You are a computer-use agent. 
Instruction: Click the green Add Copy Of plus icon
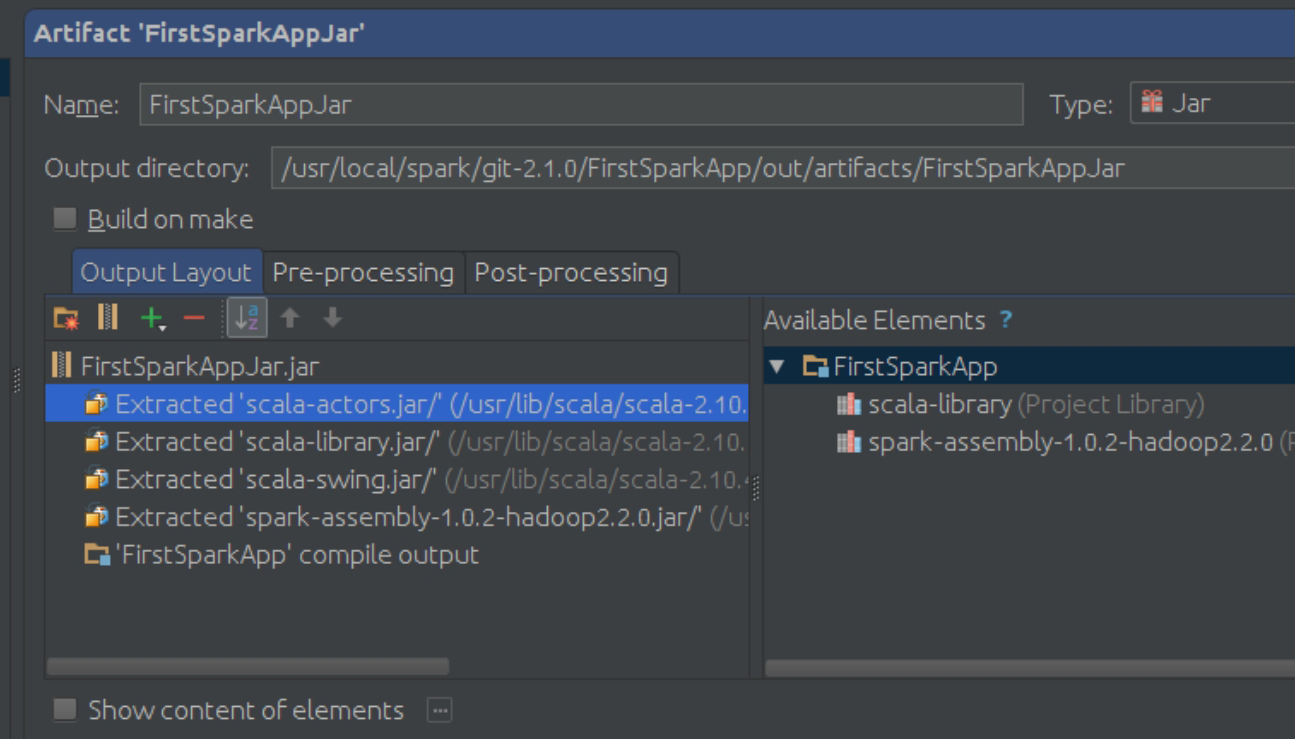(151, 318)
